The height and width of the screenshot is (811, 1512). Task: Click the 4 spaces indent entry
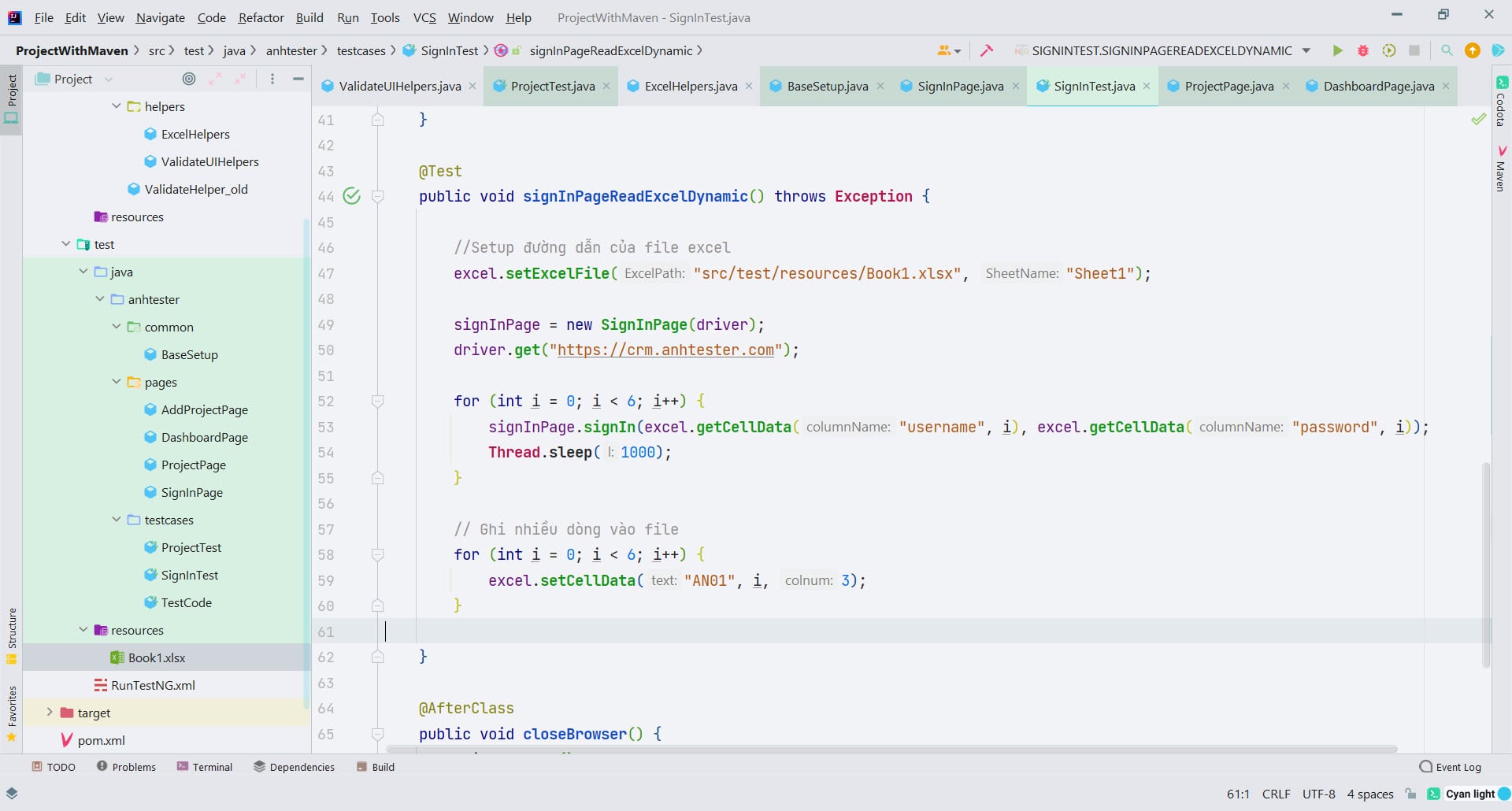pos(1369,794)
